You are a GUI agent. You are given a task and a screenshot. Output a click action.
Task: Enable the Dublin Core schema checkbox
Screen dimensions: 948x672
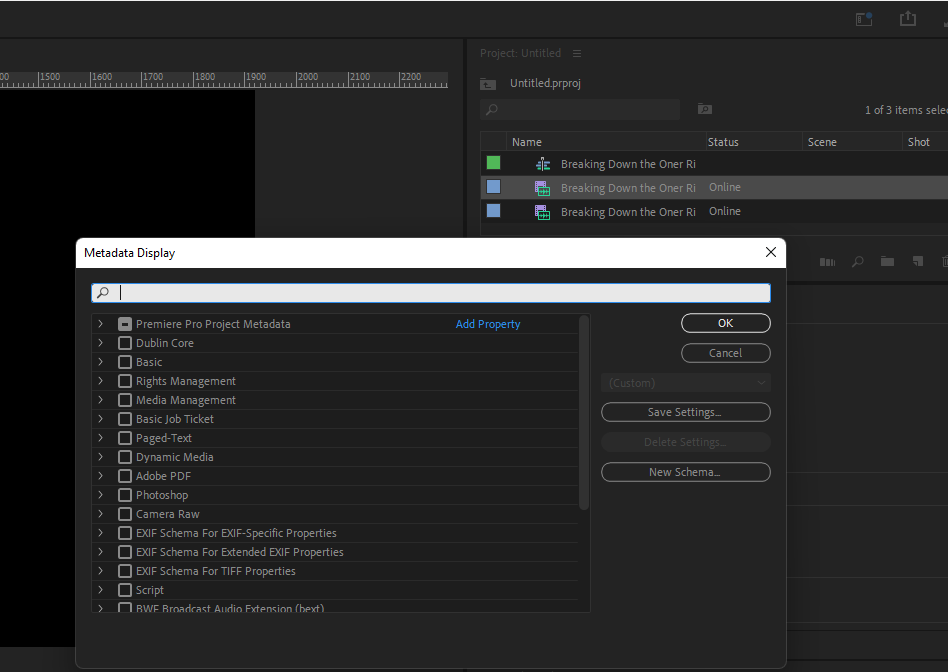point(124,343)
